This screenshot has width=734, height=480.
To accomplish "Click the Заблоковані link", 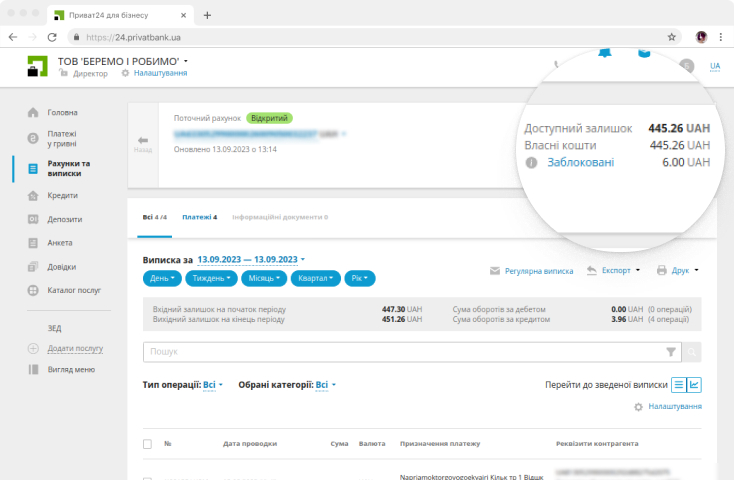I will pos(581,162).
